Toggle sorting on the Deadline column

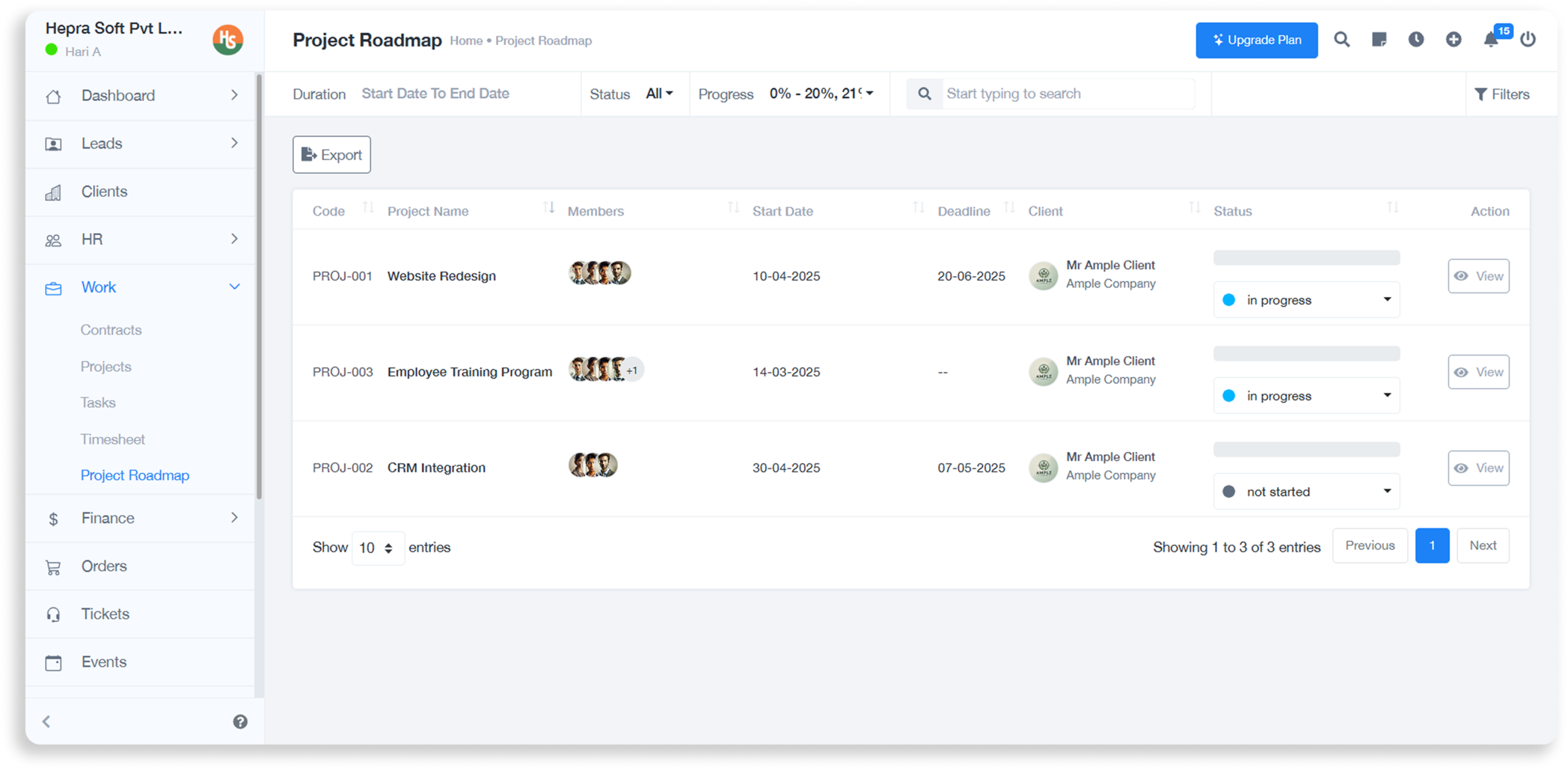[1009, 208]
